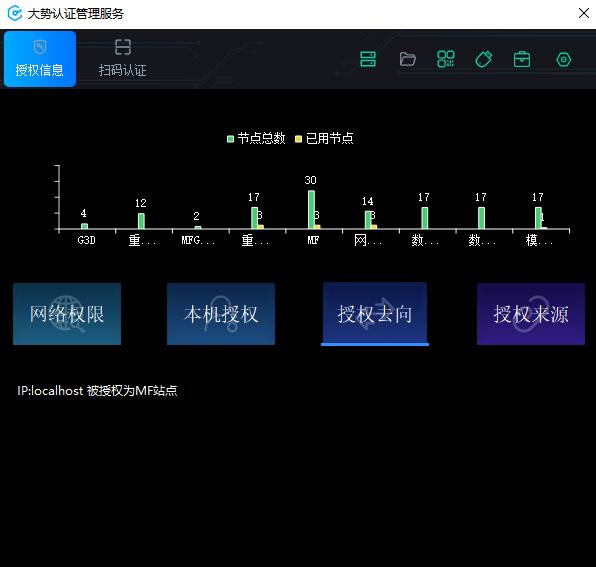Screen dimensions: 596x567
Task: Click the yellow 已用节点 legend swatch
Action: pos(298,139)
